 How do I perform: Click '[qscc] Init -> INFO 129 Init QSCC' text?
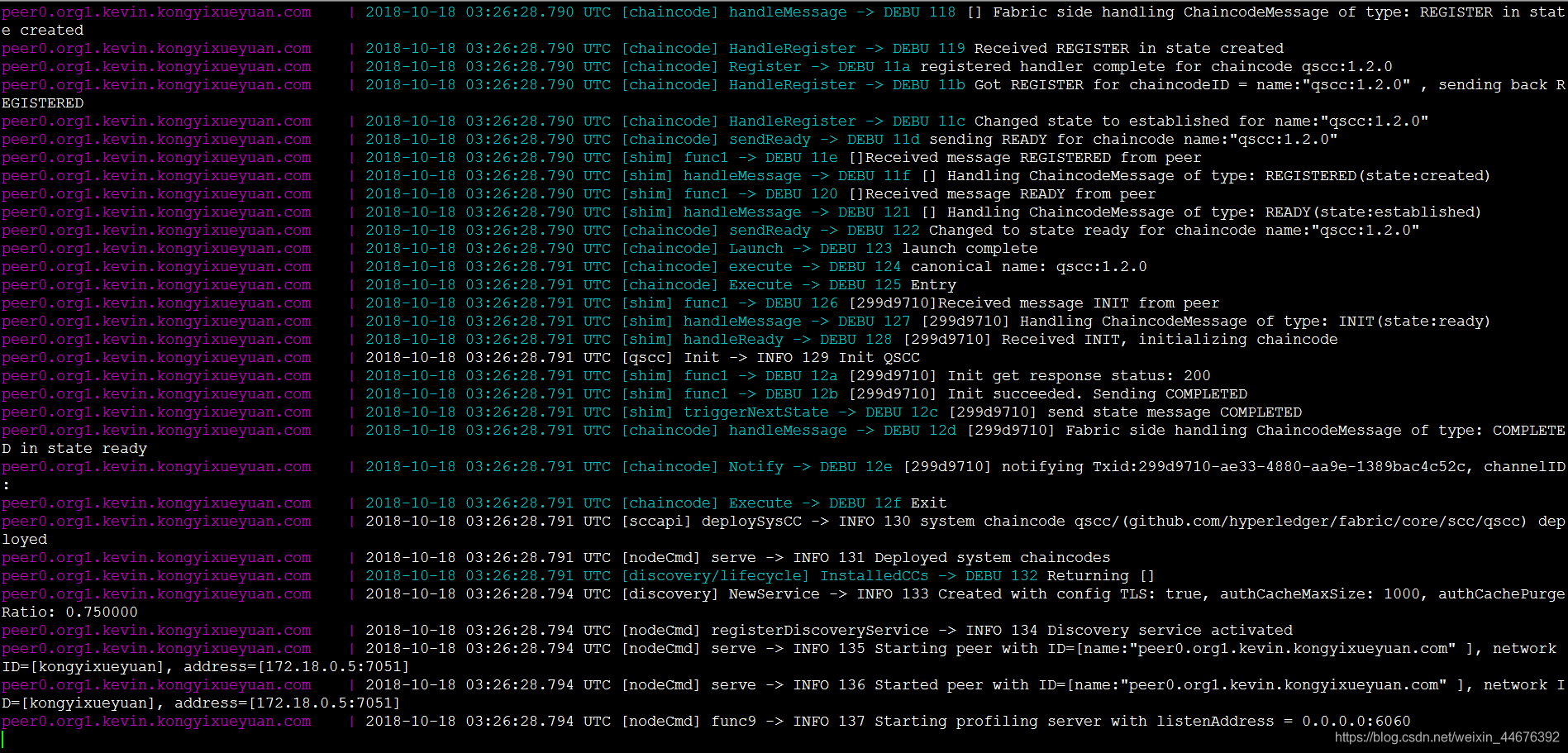(x=770, y=358)
